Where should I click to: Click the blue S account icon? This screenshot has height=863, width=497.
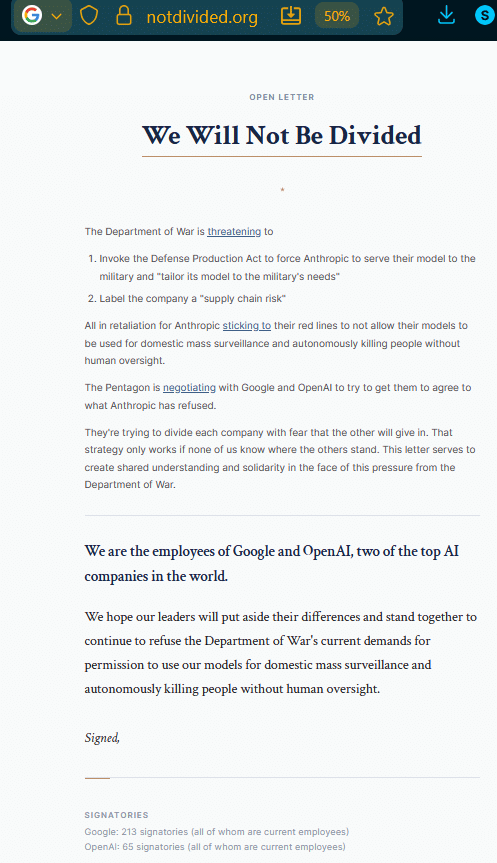point(484,15)
